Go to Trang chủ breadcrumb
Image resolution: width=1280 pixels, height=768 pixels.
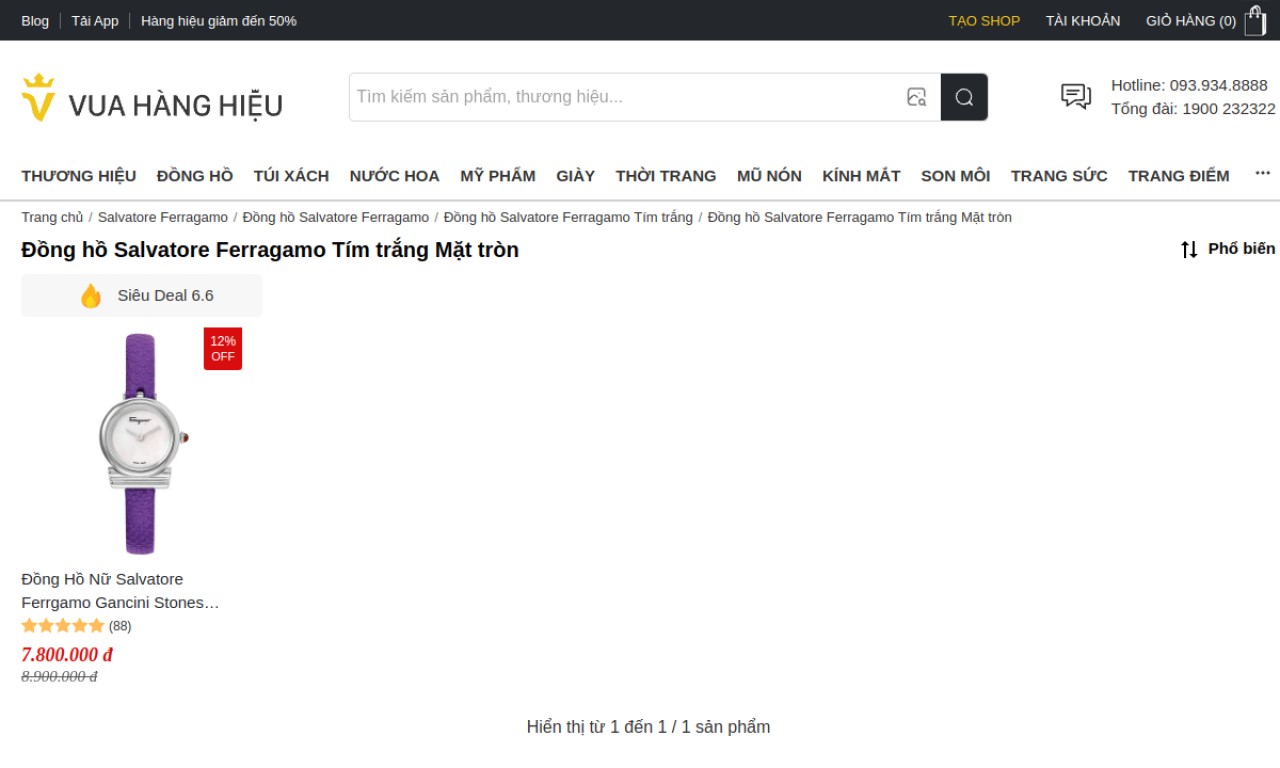[52, 217]
